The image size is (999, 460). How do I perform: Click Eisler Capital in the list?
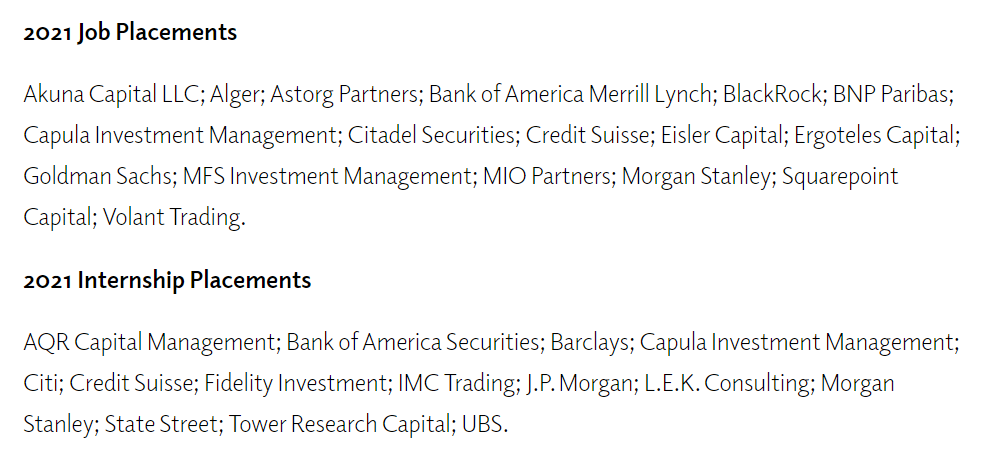tap(721, 136)
